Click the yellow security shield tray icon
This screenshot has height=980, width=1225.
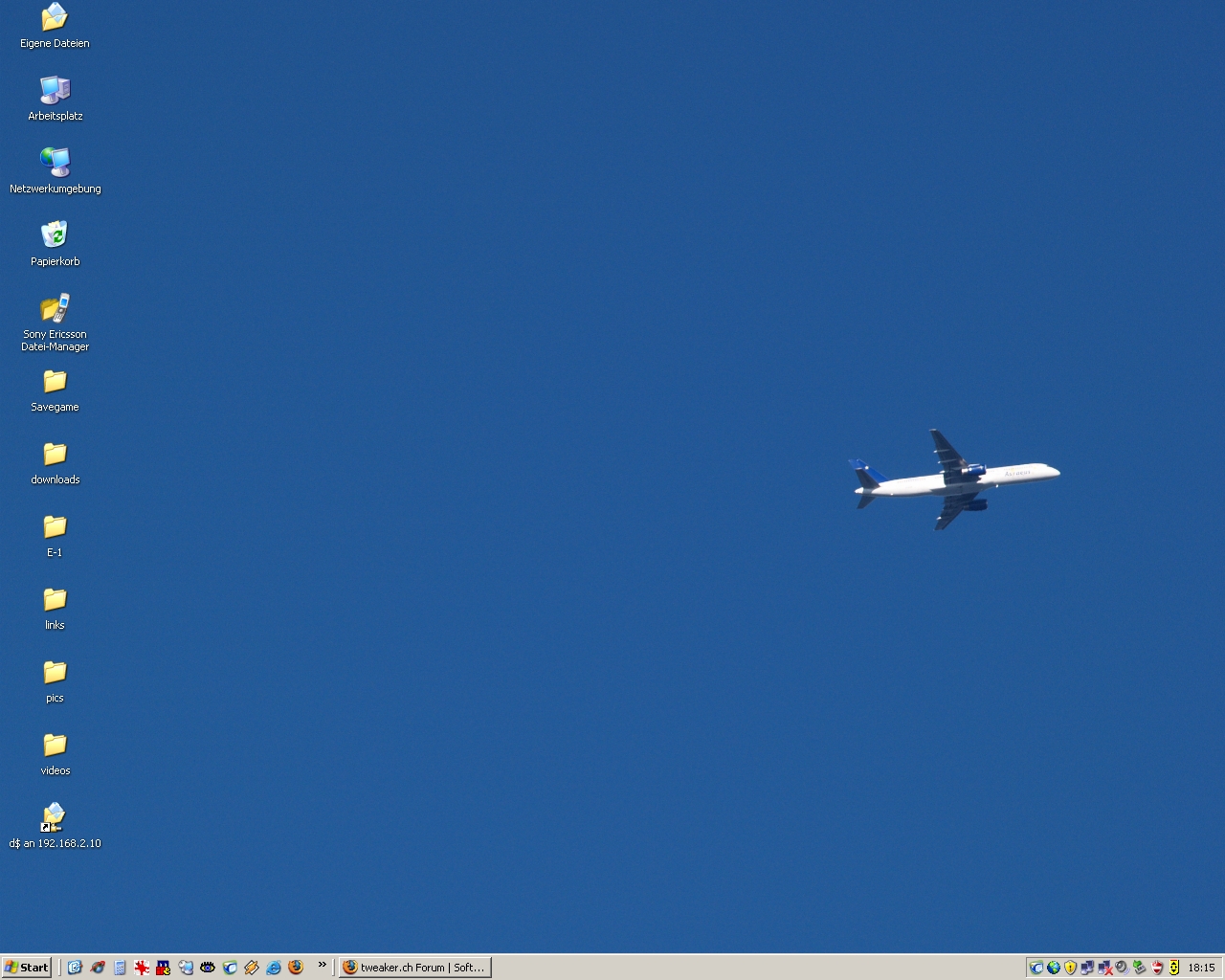pyautogui.click(x=1070, y=968)
